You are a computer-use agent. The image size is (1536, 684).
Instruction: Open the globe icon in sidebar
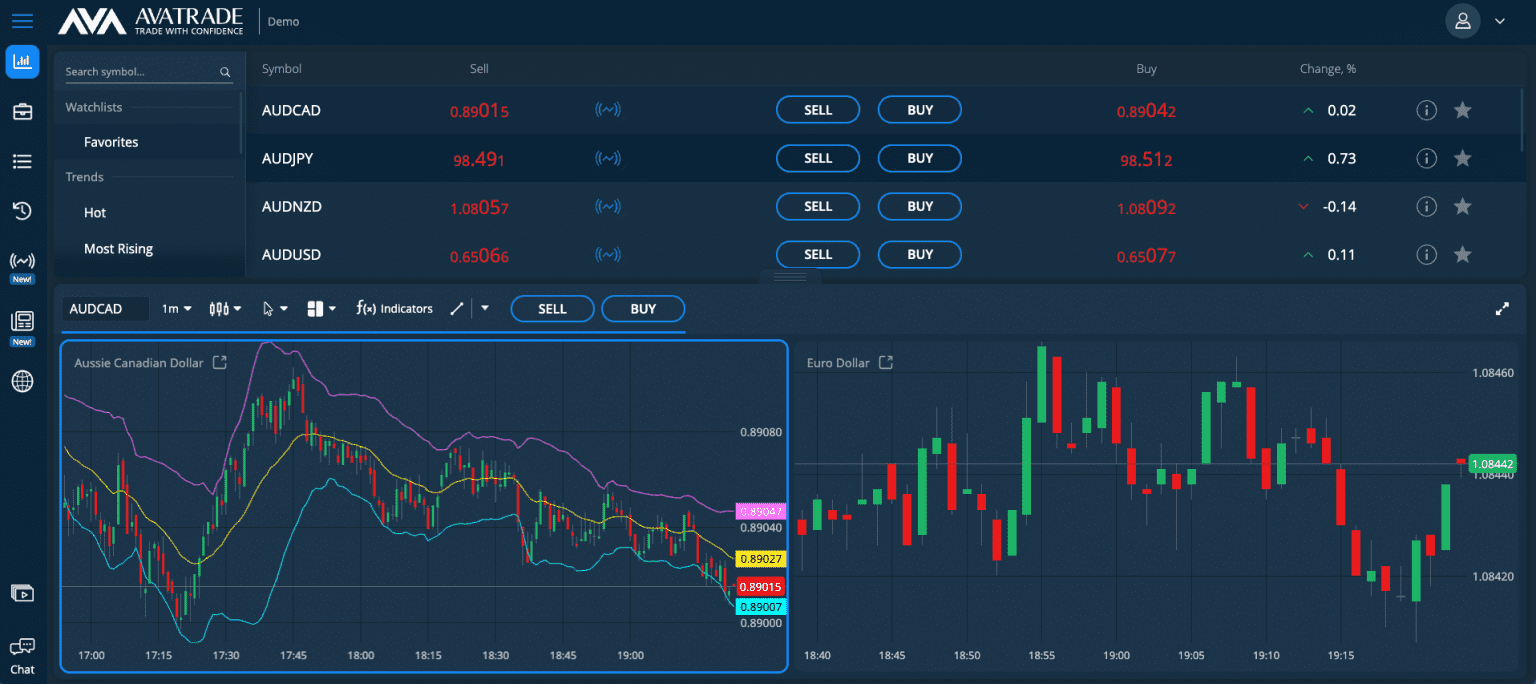(x=22, y=381)
